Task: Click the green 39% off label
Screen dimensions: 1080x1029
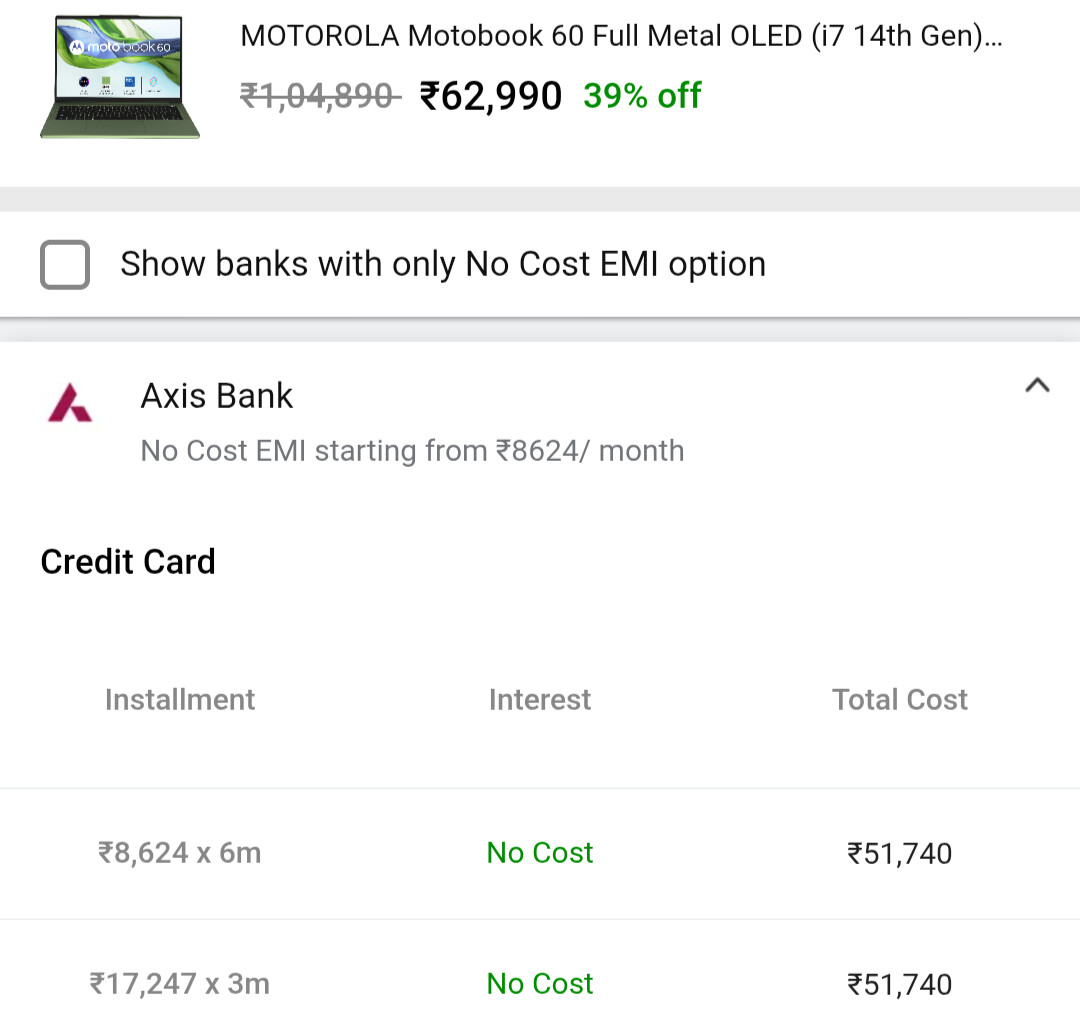Action: pos(642,96)
